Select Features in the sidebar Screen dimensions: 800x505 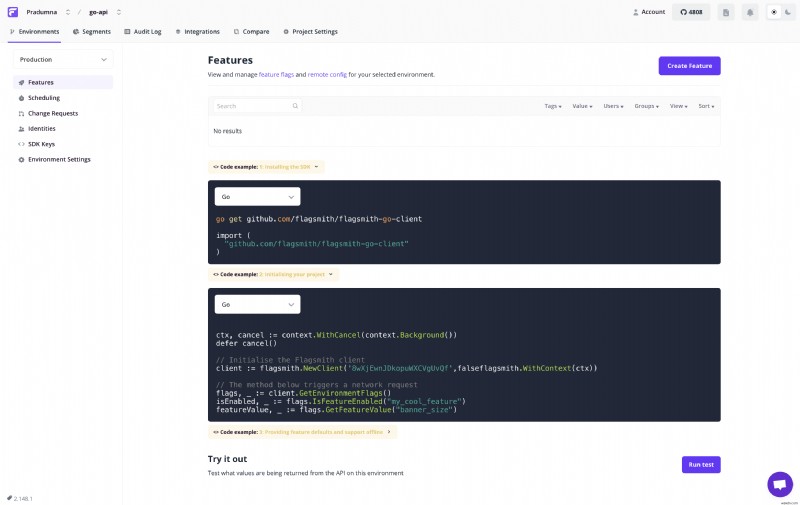63,82
